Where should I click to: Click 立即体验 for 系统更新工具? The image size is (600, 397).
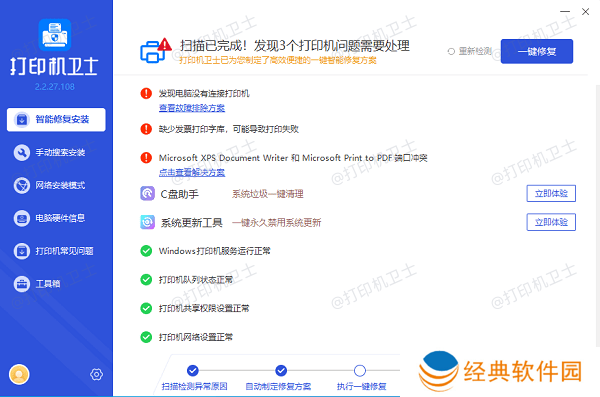tap(551, 222)
